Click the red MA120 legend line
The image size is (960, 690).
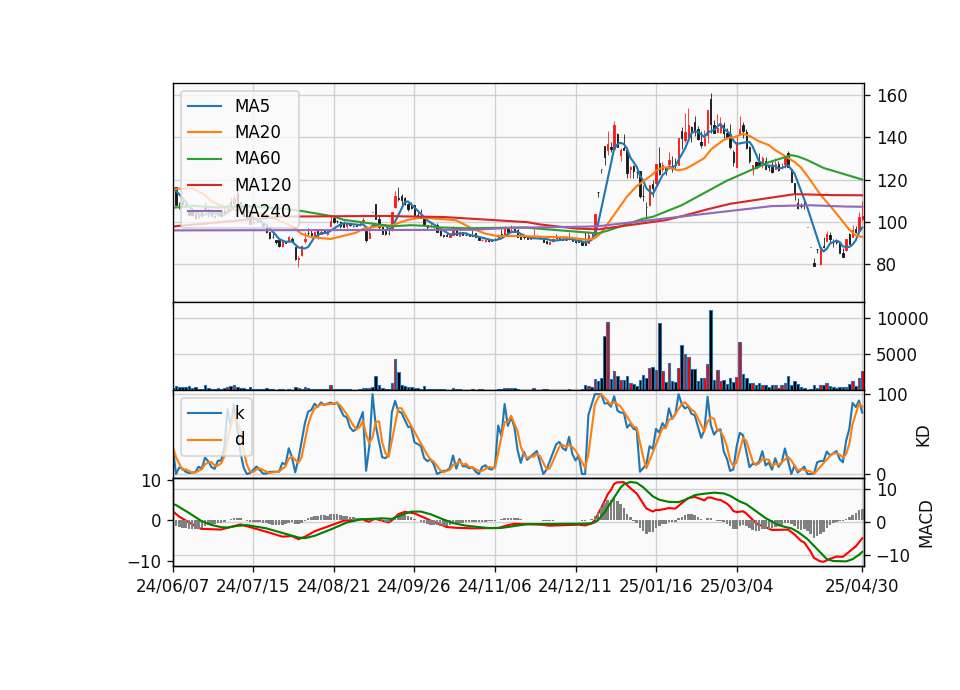pos(204,185)
